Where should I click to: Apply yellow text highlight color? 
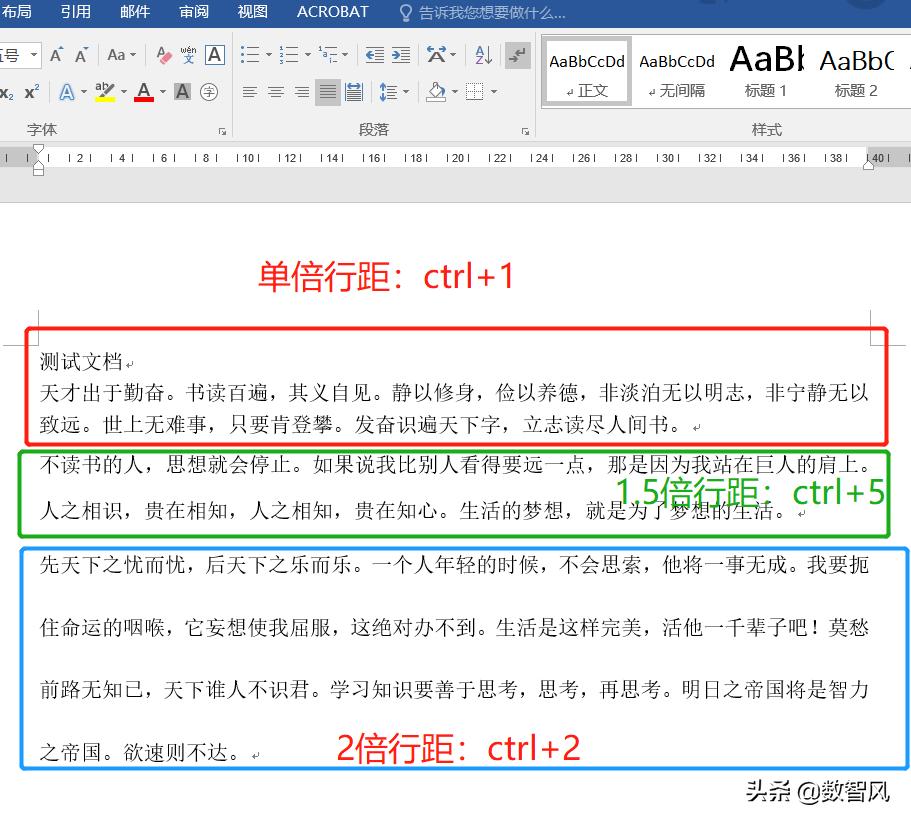coord(104,91)
